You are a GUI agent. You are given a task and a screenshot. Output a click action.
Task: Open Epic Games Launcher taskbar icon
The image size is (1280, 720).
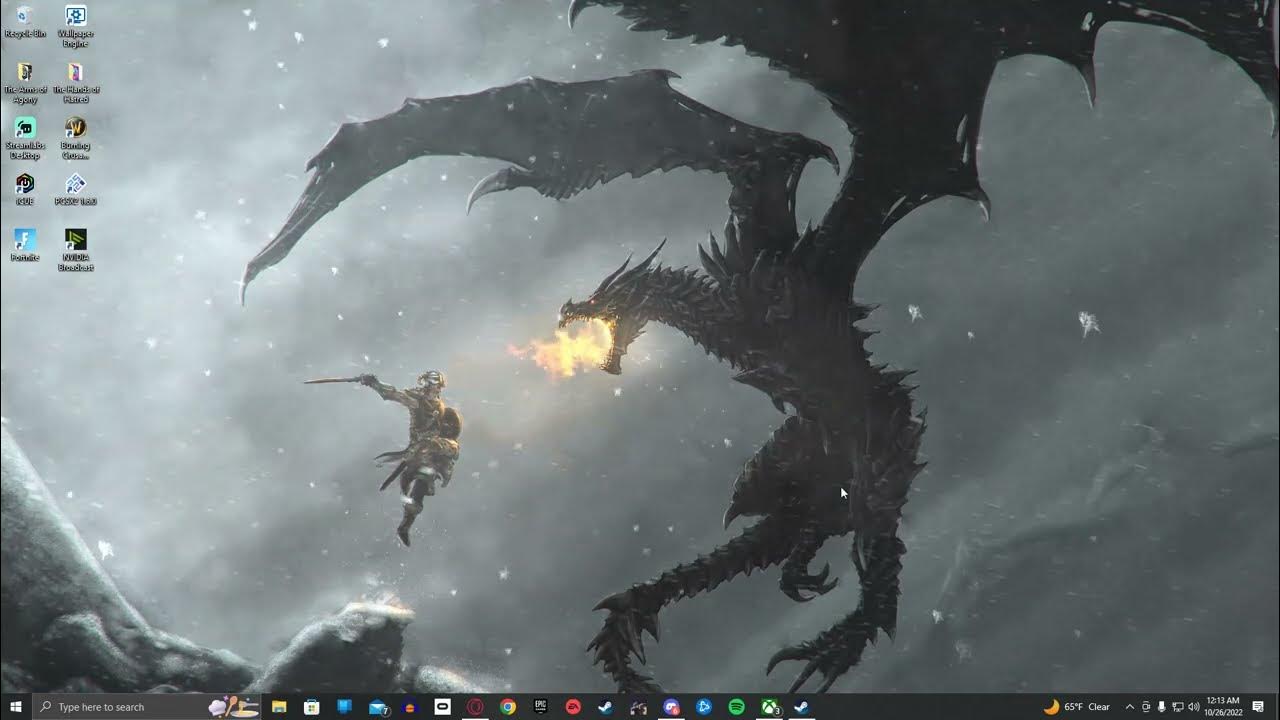540,707
